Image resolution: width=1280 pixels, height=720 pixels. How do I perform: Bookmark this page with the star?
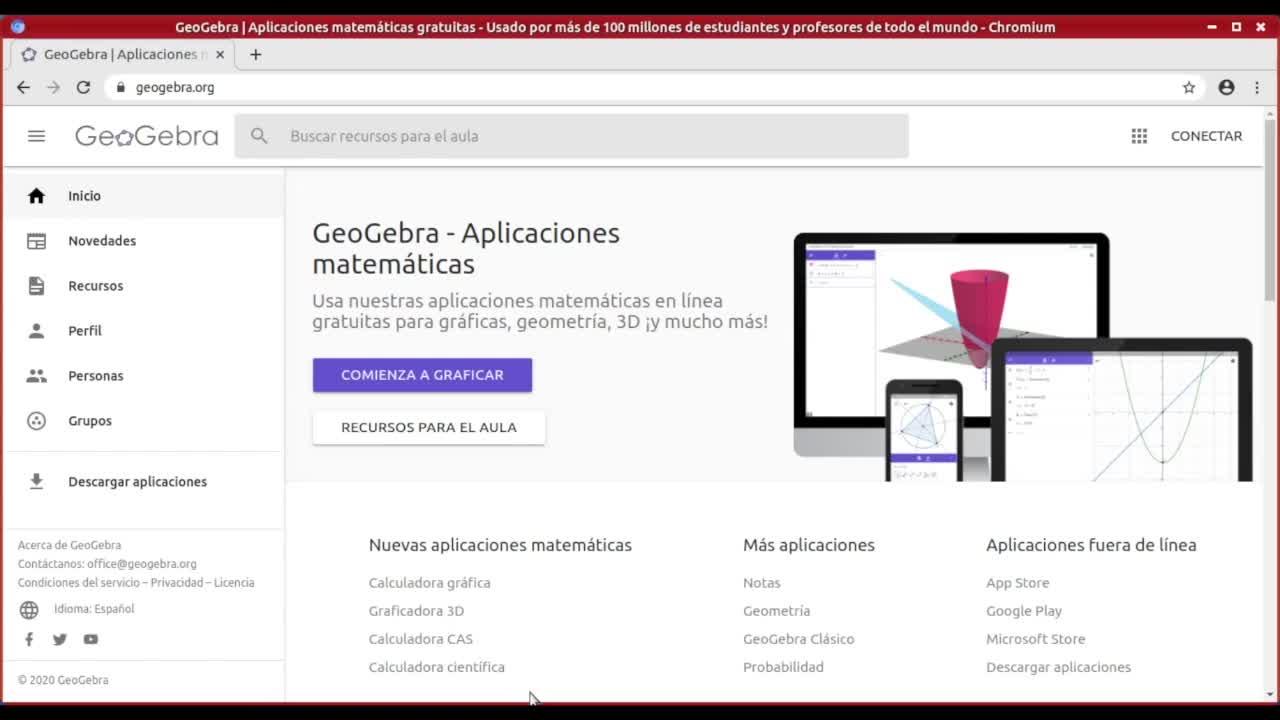click(1189, 87)
